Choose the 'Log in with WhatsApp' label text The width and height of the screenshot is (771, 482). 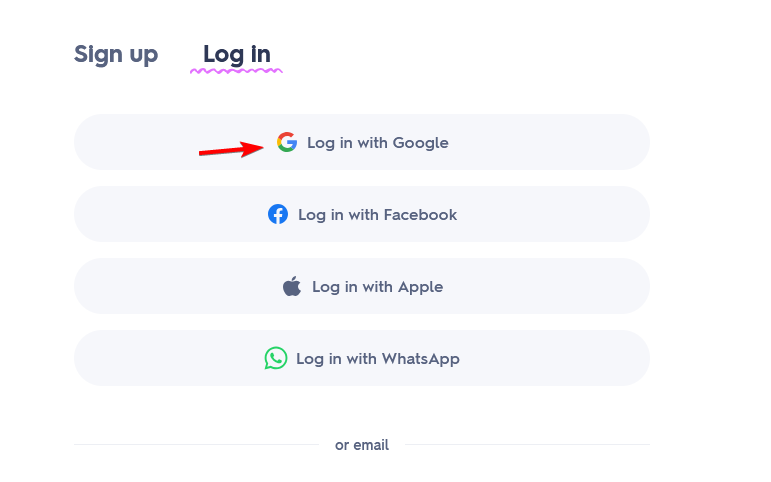click(378, 359)
